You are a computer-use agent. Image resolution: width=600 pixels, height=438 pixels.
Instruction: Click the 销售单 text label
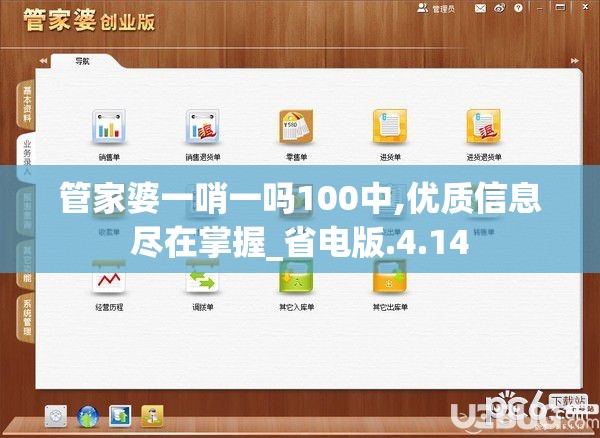coord(109,157)
